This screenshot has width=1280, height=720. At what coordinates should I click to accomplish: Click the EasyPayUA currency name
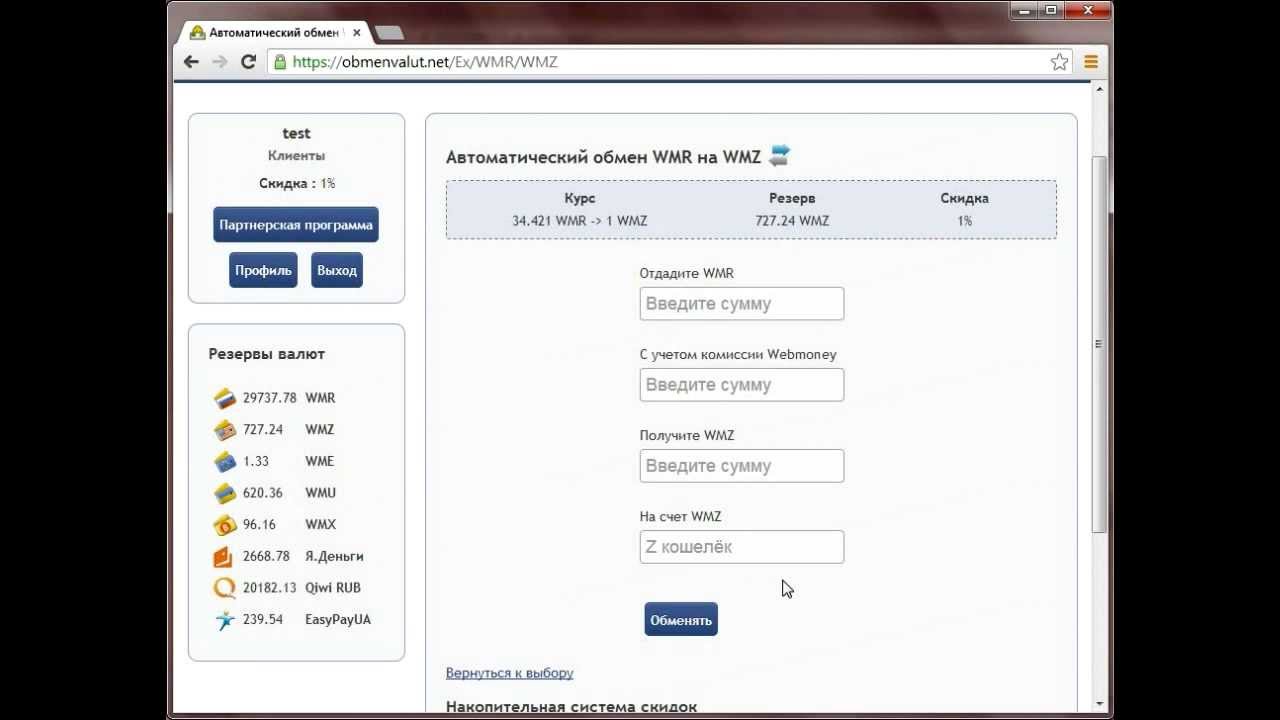click(x=338, y=619)
